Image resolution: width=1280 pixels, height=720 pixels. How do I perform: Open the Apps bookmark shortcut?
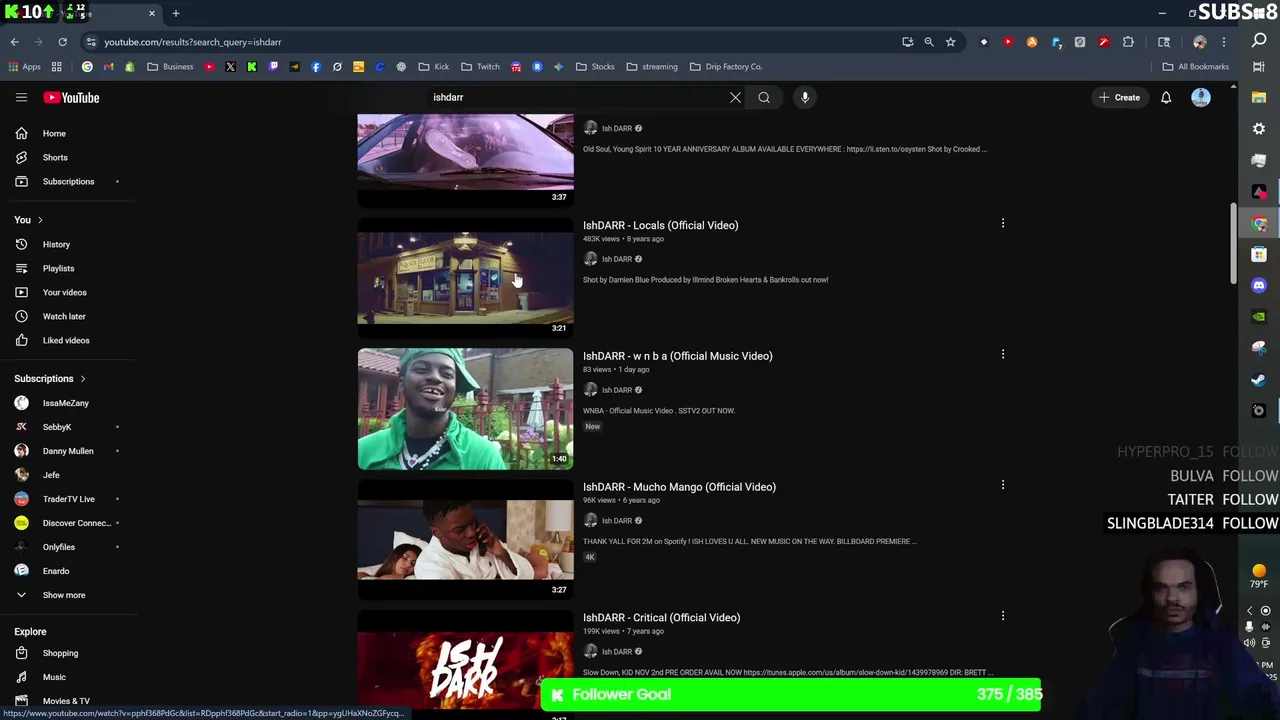pos(25,67)
